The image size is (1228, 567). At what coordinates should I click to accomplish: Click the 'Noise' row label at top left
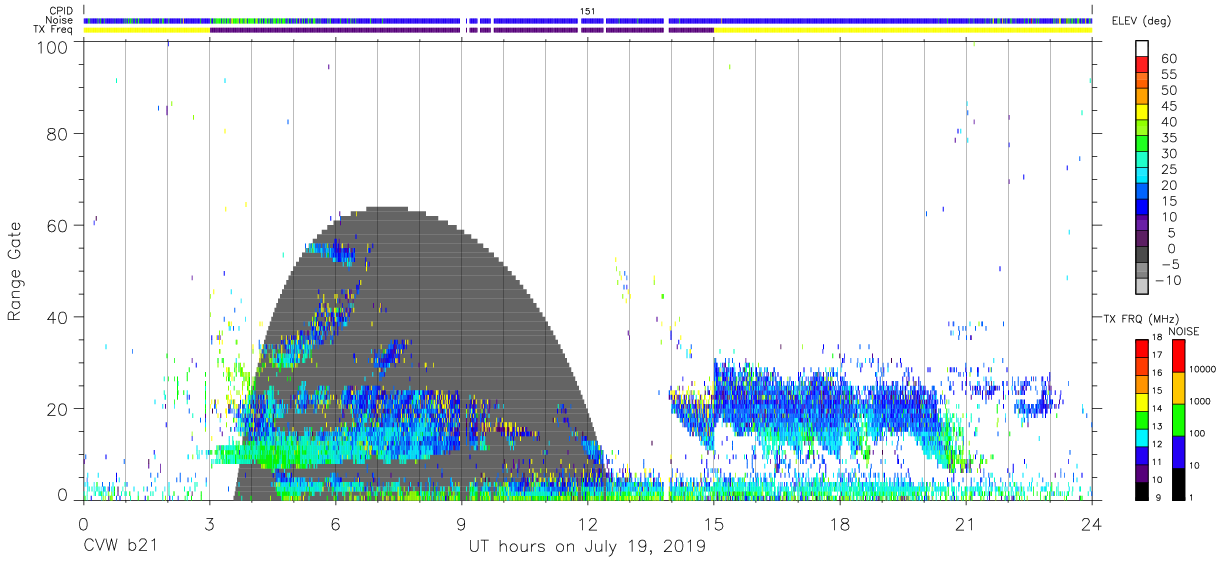click(x=61, y=20)
